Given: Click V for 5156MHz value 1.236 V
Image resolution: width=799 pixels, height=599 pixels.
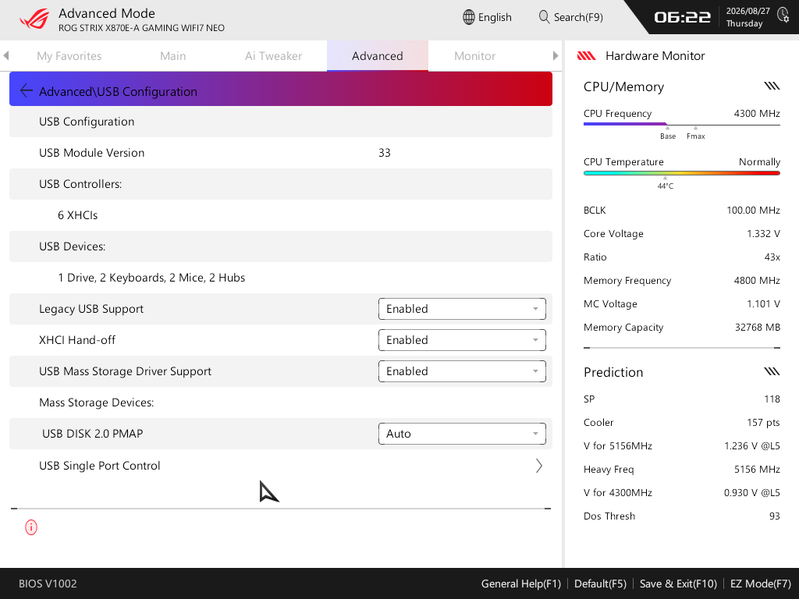Looking at the screenshot, I should pyautogui.click(x=752, y=446).
